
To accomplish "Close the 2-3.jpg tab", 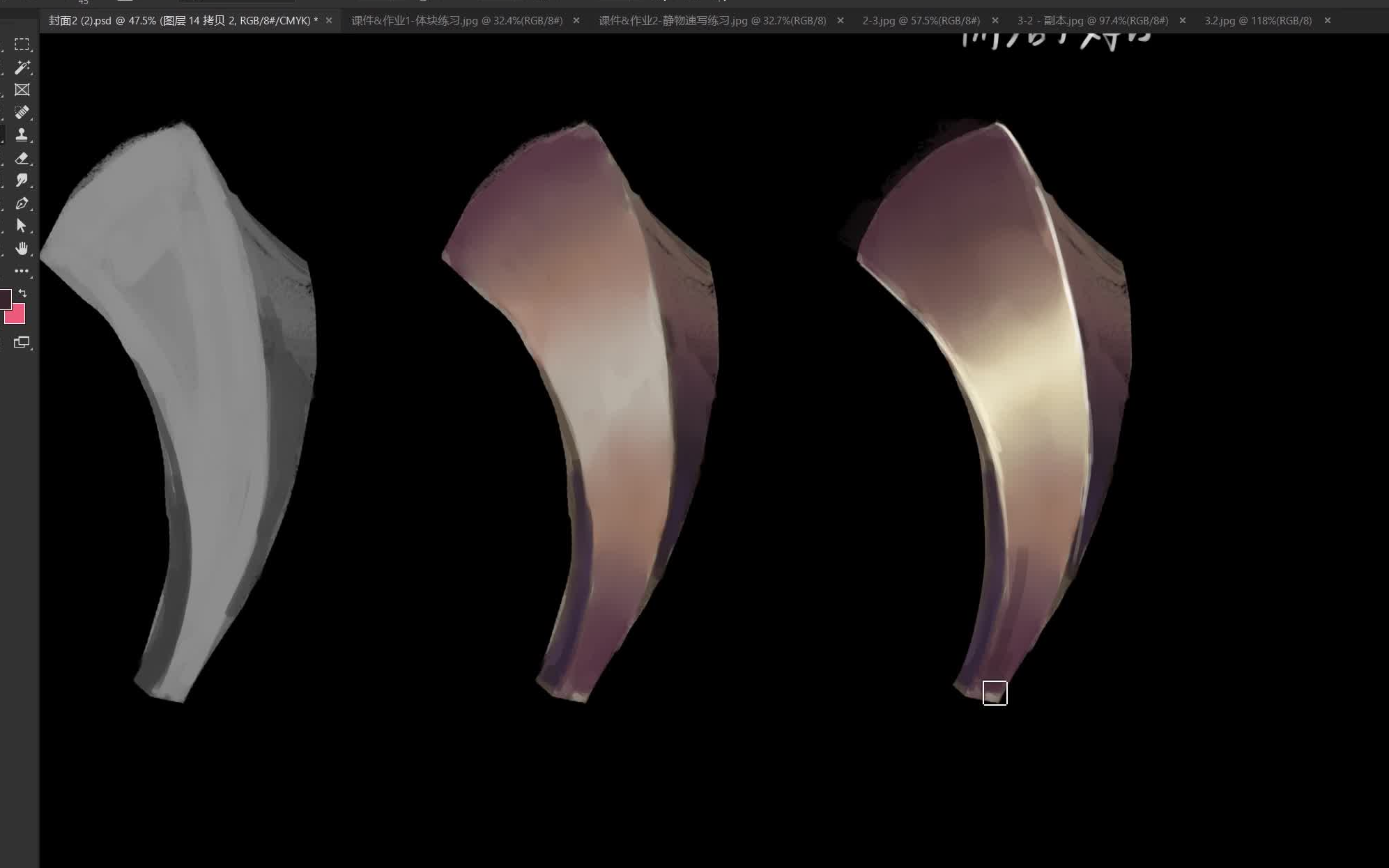I will pyautogui.click(x=995, y=21).
